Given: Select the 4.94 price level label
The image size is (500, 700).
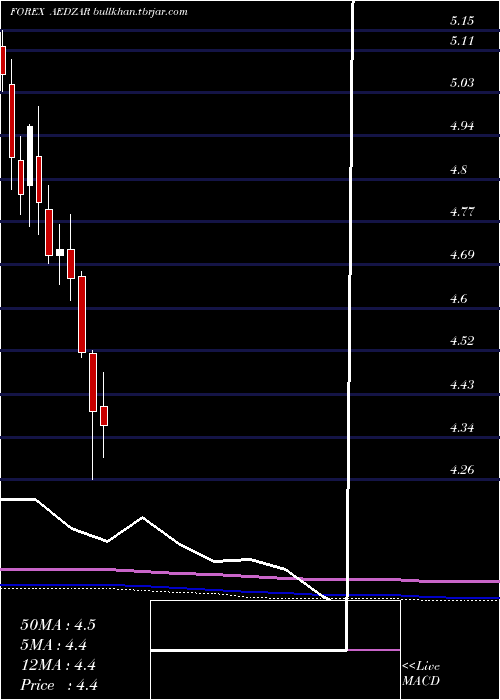Looking at the screenshot, I should point(462,126).
